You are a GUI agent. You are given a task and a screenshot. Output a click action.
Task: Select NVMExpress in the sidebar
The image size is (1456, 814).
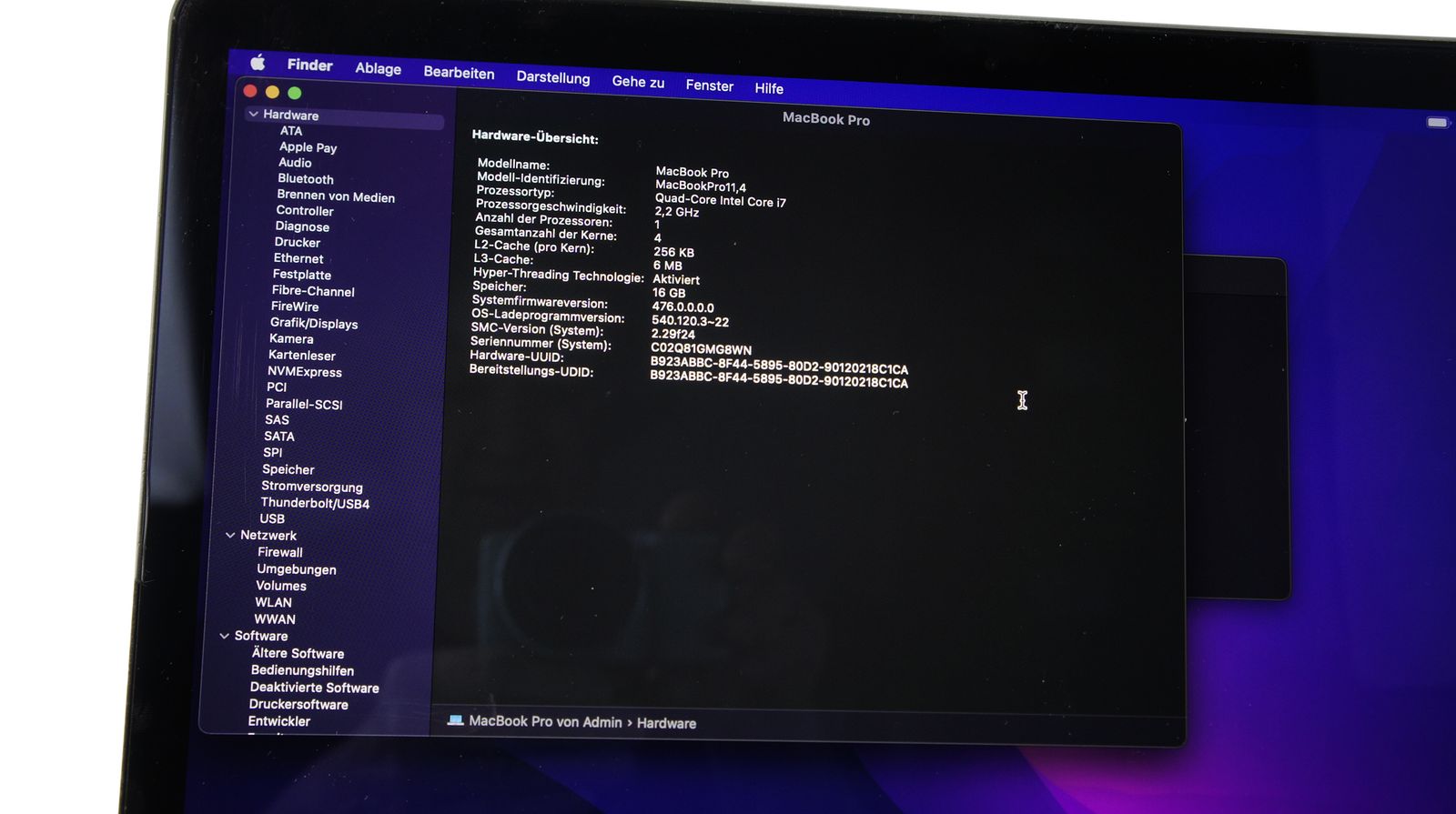coord(304,371)
